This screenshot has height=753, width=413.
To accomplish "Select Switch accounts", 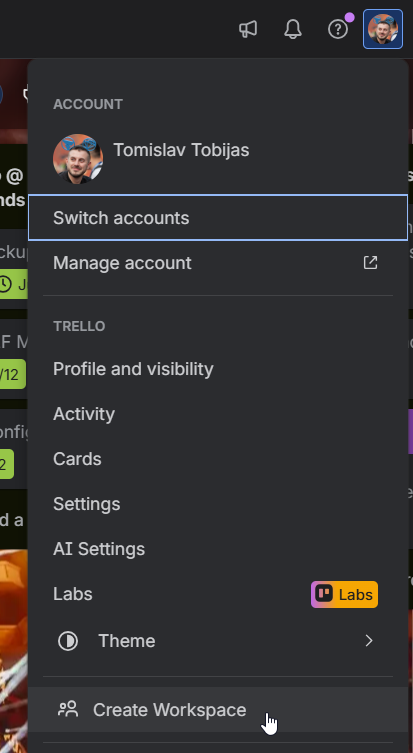I will pos(218,218).
